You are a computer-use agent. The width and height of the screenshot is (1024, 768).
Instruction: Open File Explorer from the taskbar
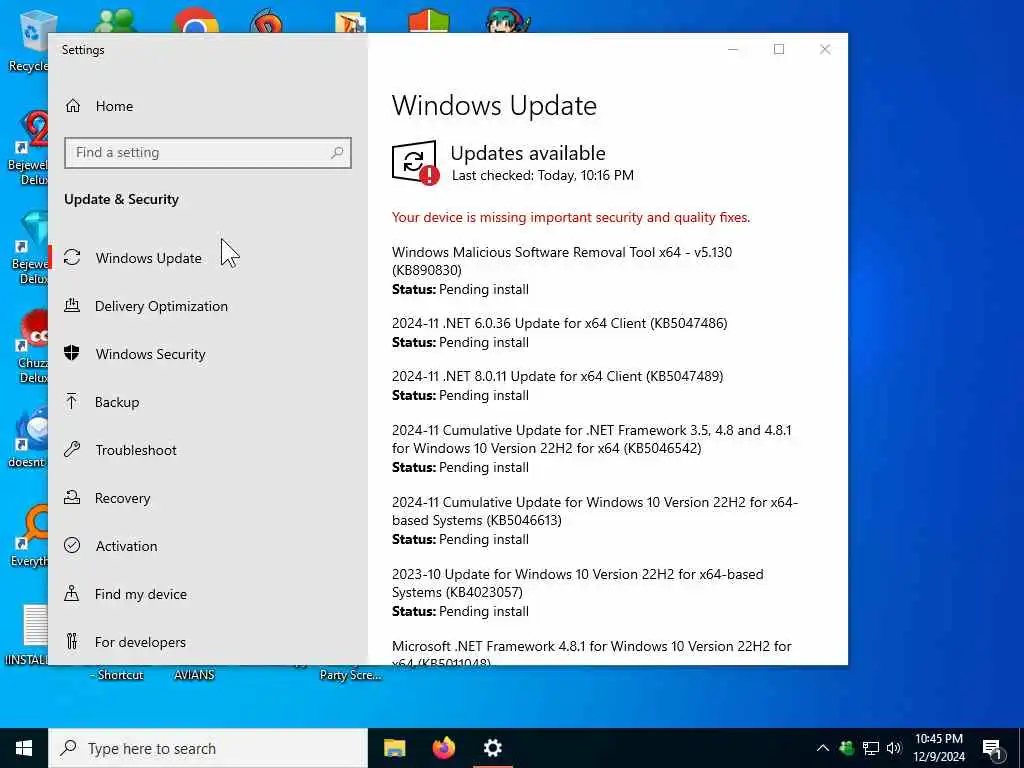tap(394, 748)
